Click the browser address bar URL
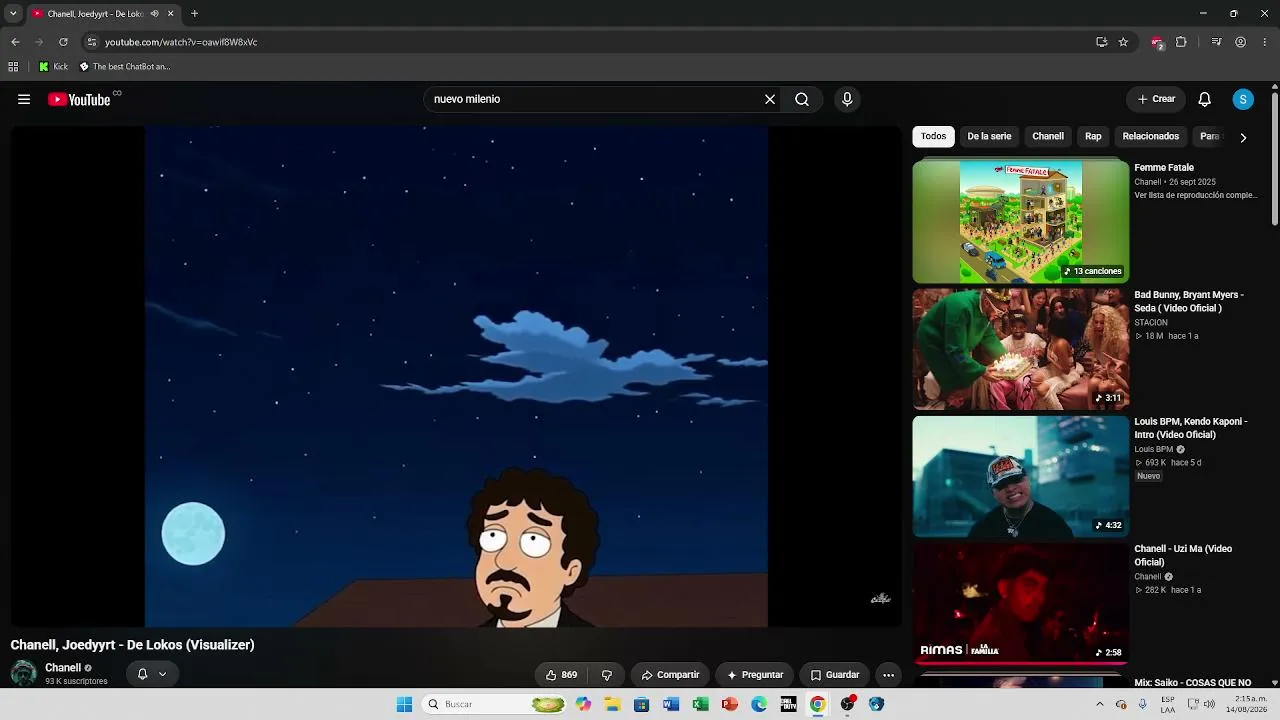Image resolution: width=1280 pixels, height=720 pixels. pos(181,42)
